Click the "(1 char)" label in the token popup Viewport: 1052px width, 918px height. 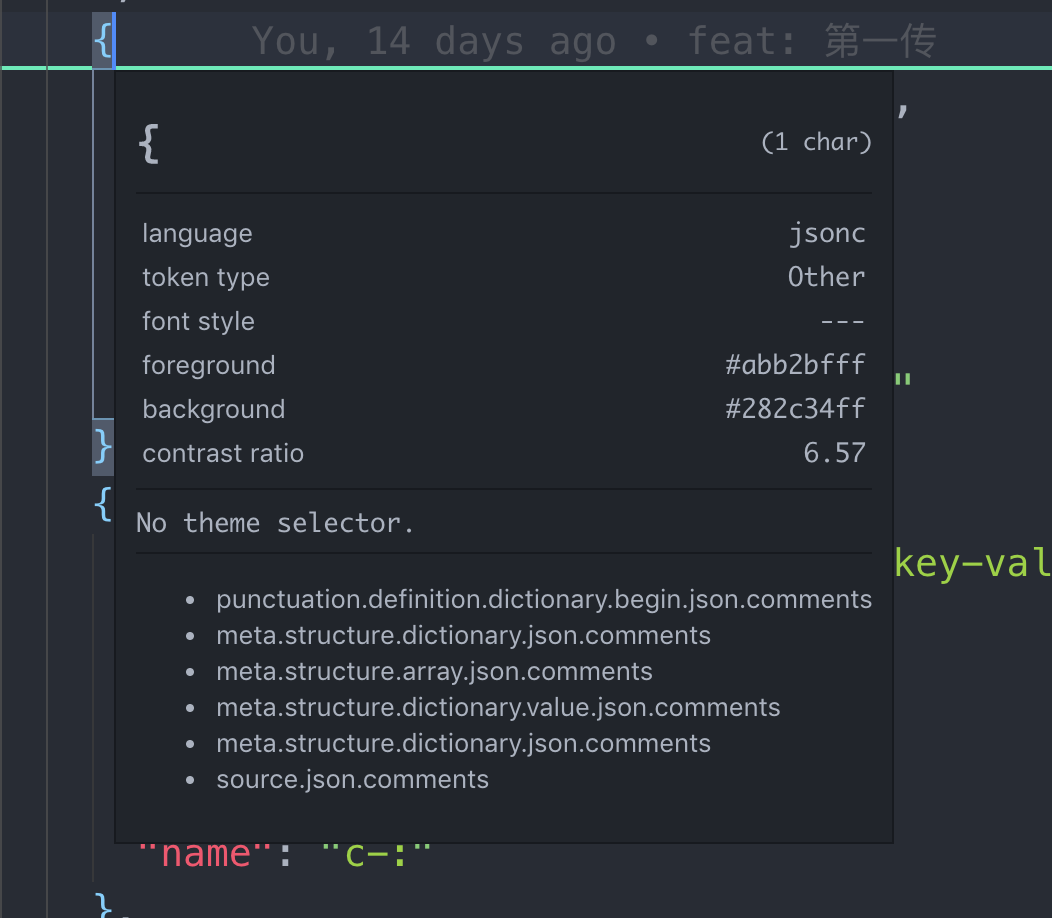[x=816, y=142]
